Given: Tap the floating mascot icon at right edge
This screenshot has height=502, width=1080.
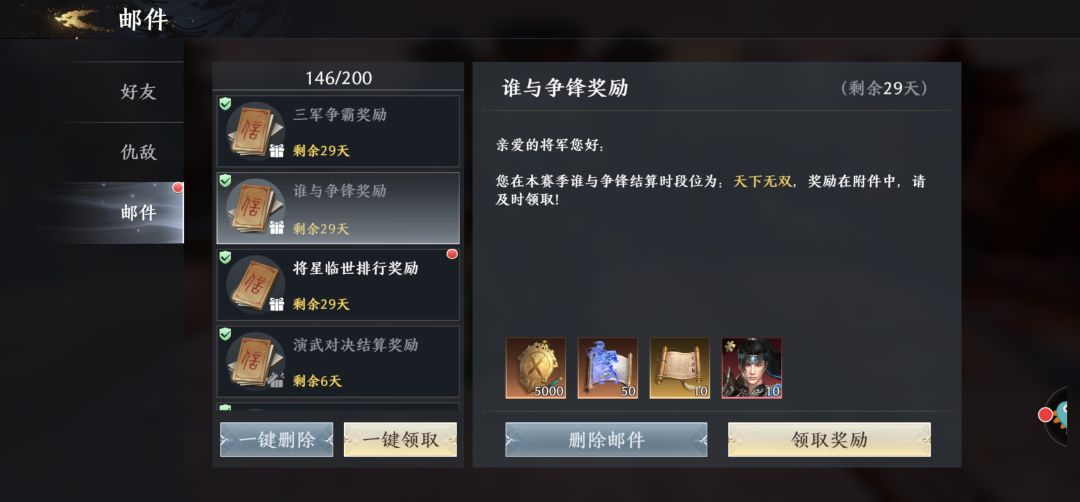Looking at the screenshot, I should (1062, 415).
